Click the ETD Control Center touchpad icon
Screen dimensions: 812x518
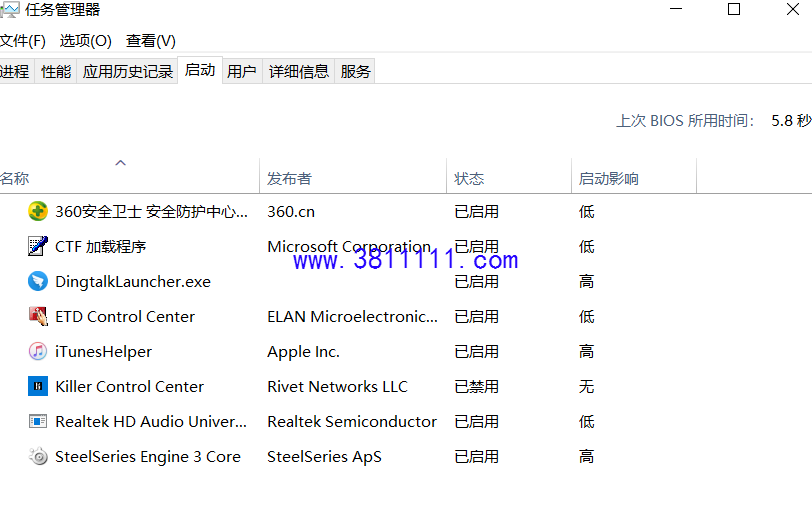[38, 316]
